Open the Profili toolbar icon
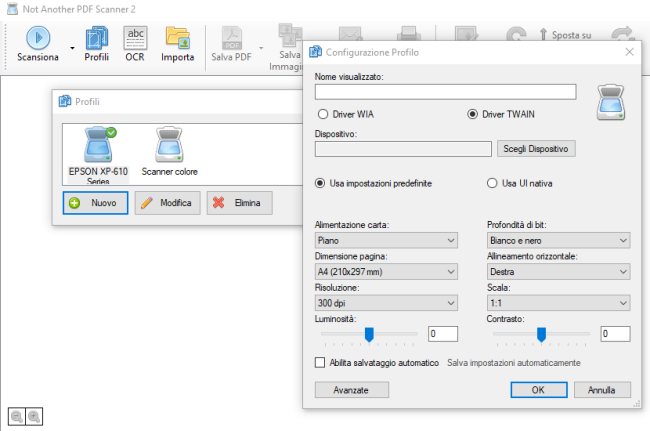650x431 pixels. click(x=96, y=38)
